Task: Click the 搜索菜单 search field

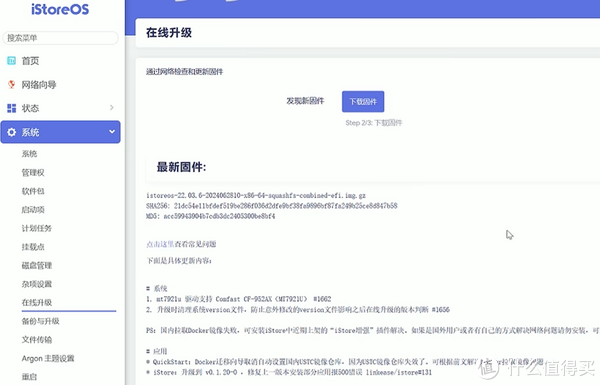Action: (60, 38)
